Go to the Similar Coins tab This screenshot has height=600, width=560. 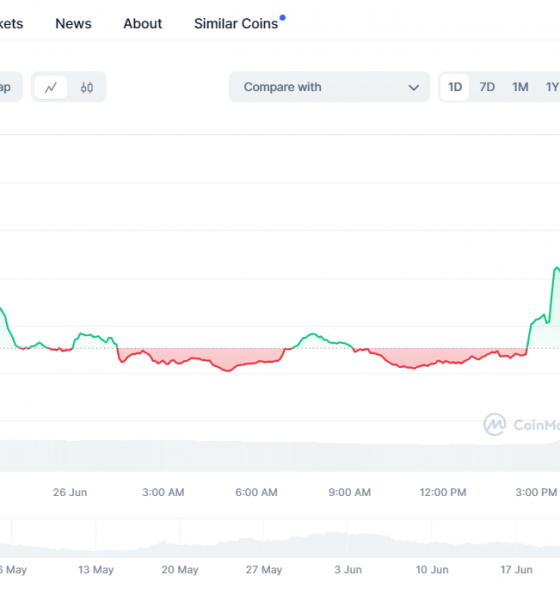[x=236, y=24]
